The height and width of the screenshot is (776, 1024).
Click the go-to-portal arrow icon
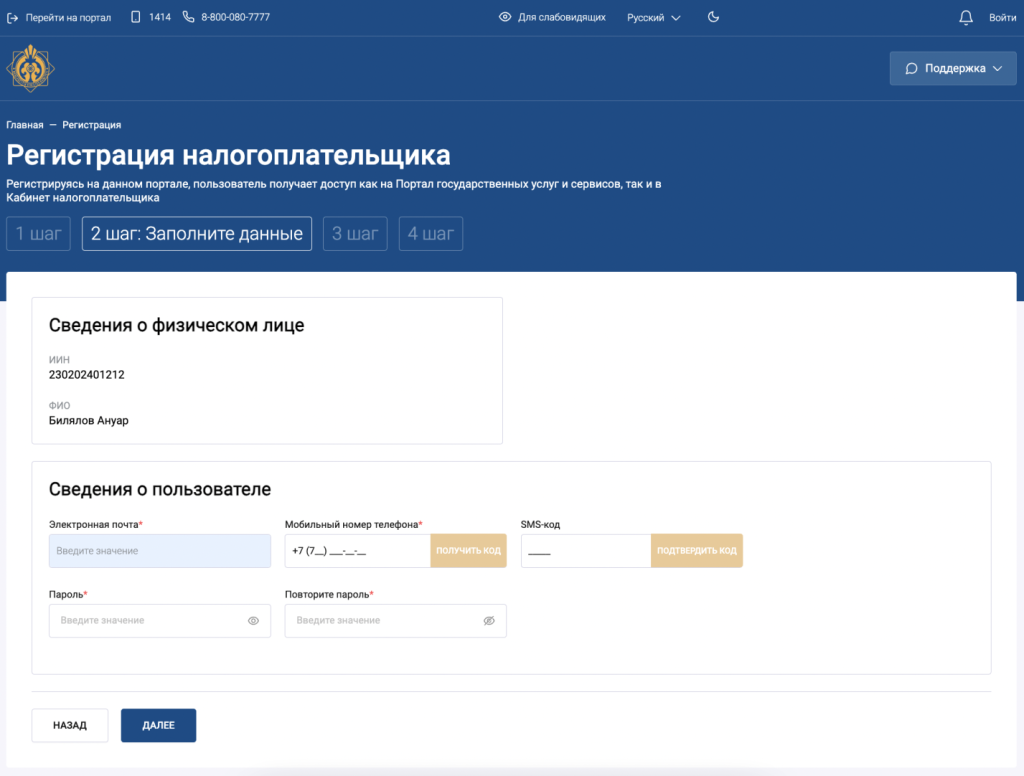click(13, 17)
